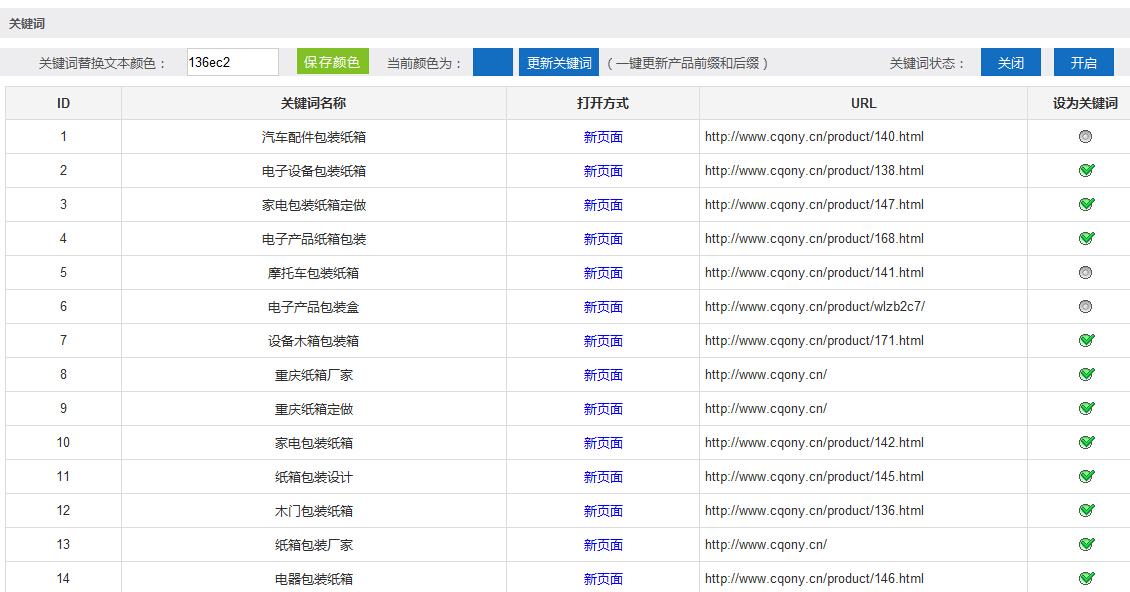Click the 保存颜色 button

point(332,62)
